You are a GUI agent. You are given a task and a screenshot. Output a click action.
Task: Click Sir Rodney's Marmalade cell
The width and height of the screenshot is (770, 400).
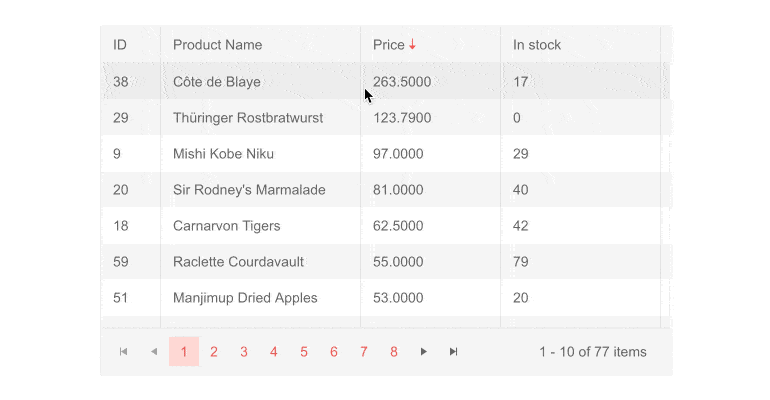point(260,189)
